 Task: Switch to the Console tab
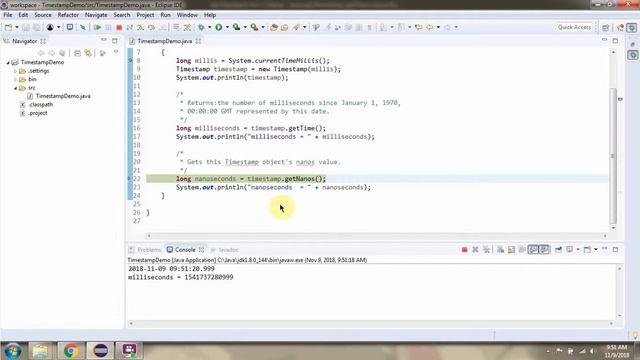(185, 250)
